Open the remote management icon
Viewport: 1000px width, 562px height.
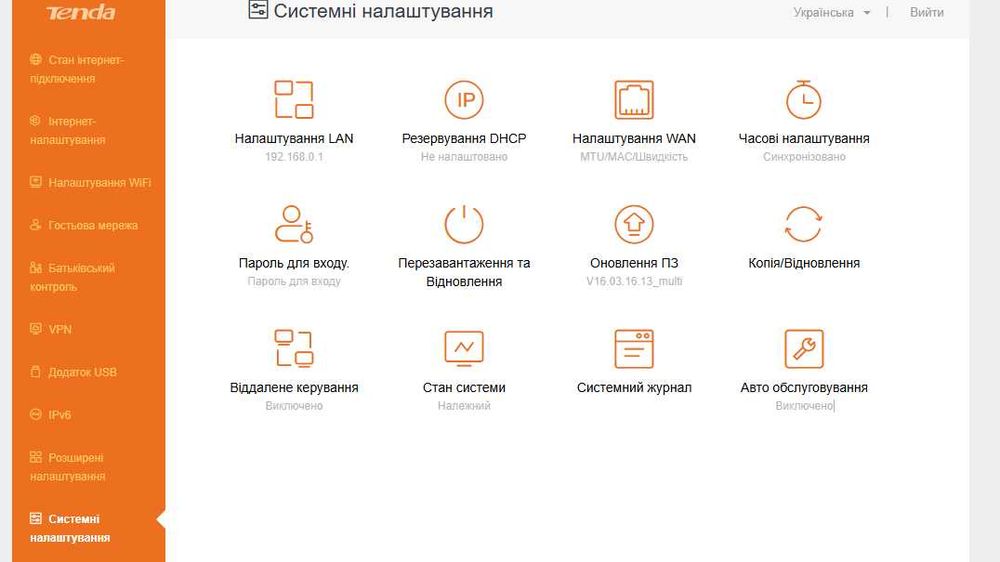click(x=294, y=348)
